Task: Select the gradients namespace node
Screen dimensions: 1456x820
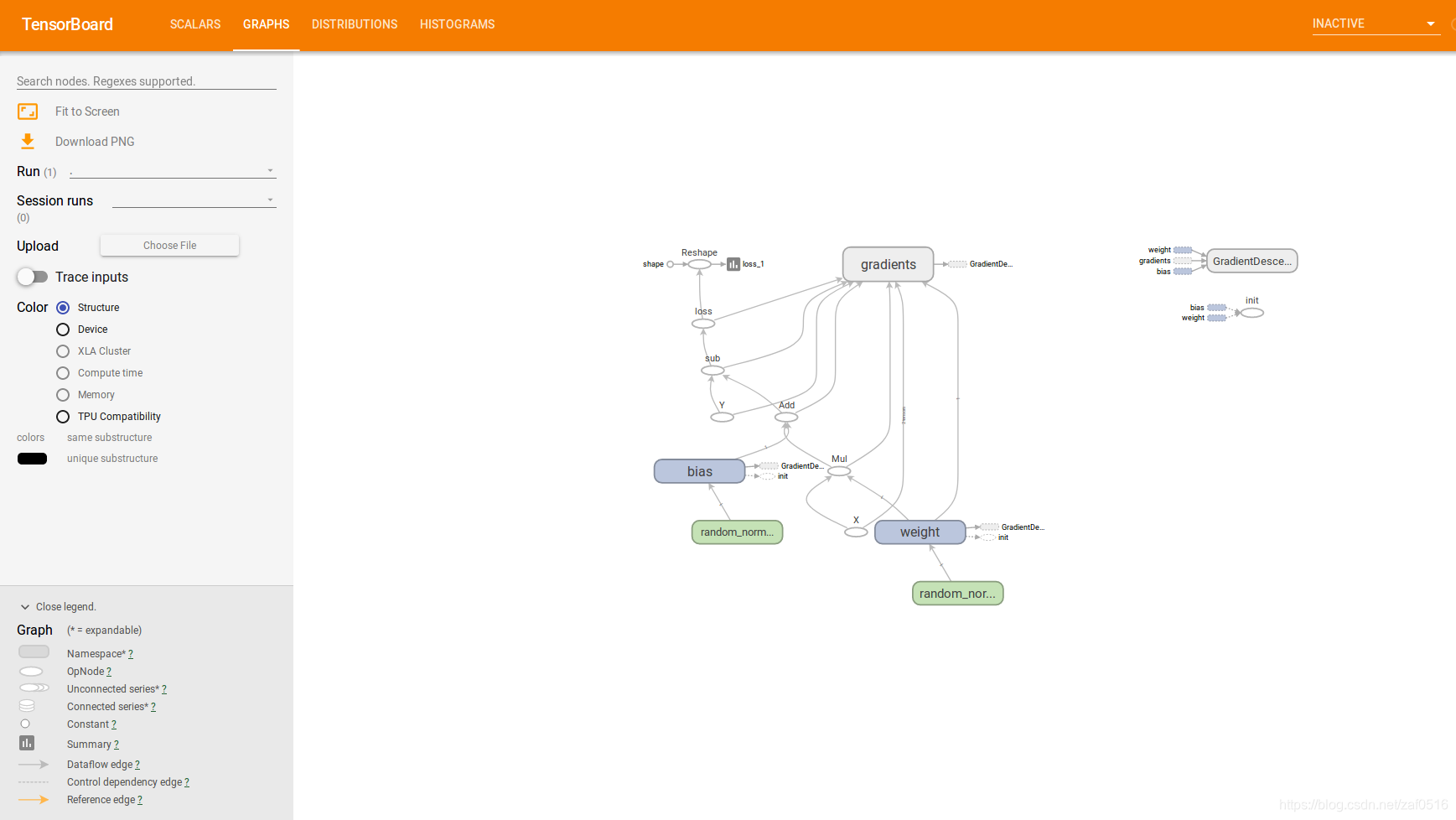Action: [888, 264]
